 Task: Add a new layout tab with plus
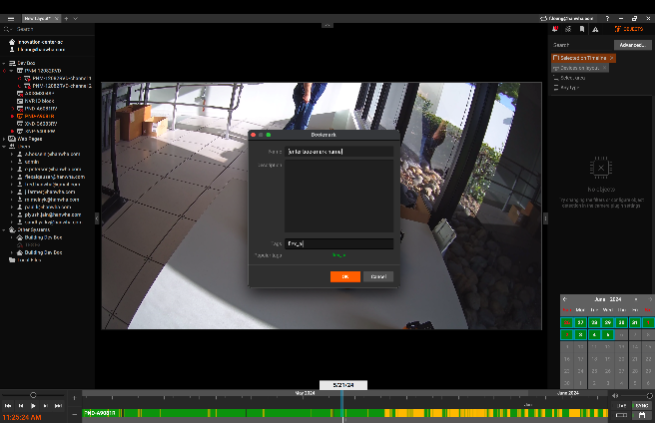(x=66, y=18)
